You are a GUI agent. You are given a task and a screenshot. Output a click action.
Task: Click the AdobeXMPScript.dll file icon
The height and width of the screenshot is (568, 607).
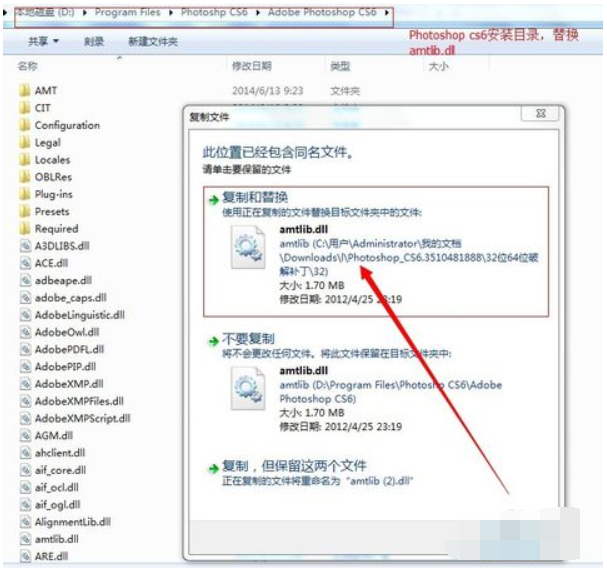click(x=26, y=419)
